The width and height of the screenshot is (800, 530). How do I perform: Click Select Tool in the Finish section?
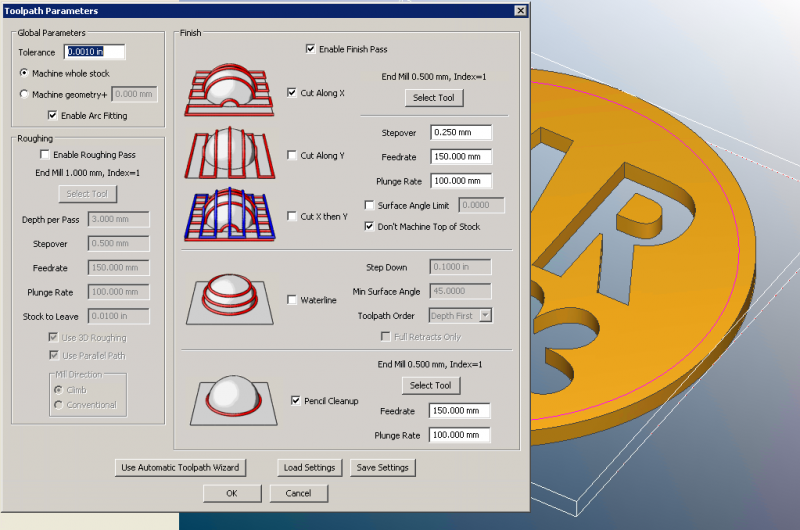[434, 97]
